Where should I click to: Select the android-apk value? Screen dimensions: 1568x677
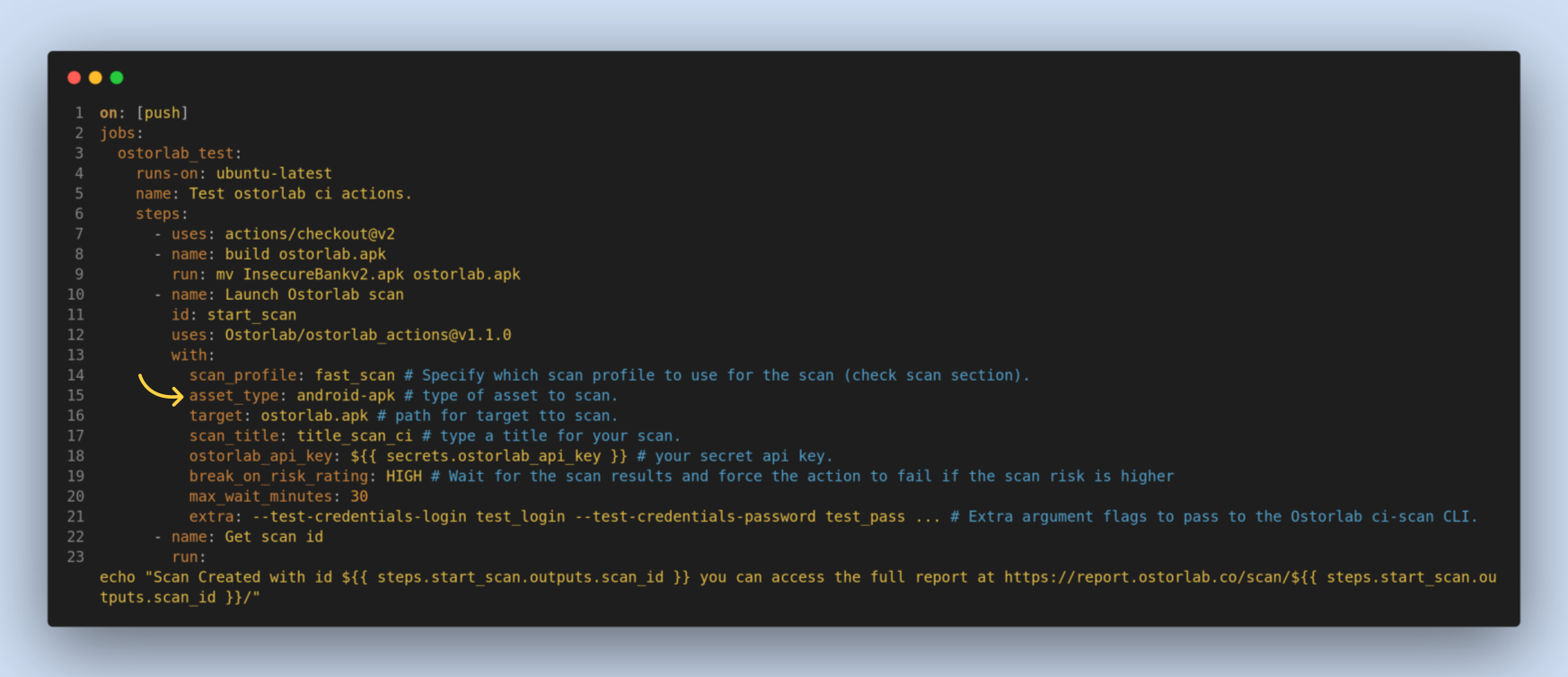click(x=346, y=396)
